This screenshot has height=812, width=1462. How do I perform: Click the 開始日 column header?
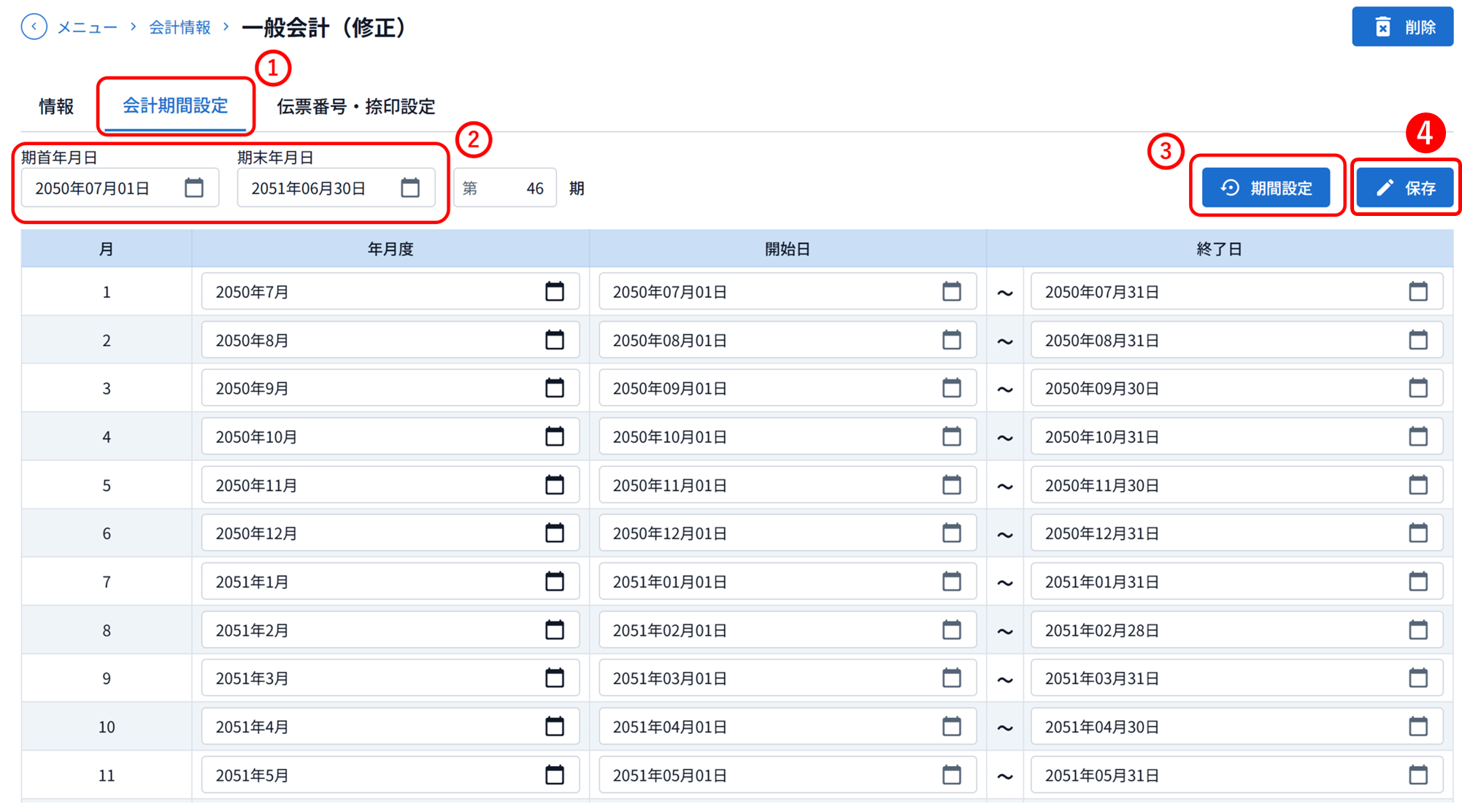click(x=788, y=249)
